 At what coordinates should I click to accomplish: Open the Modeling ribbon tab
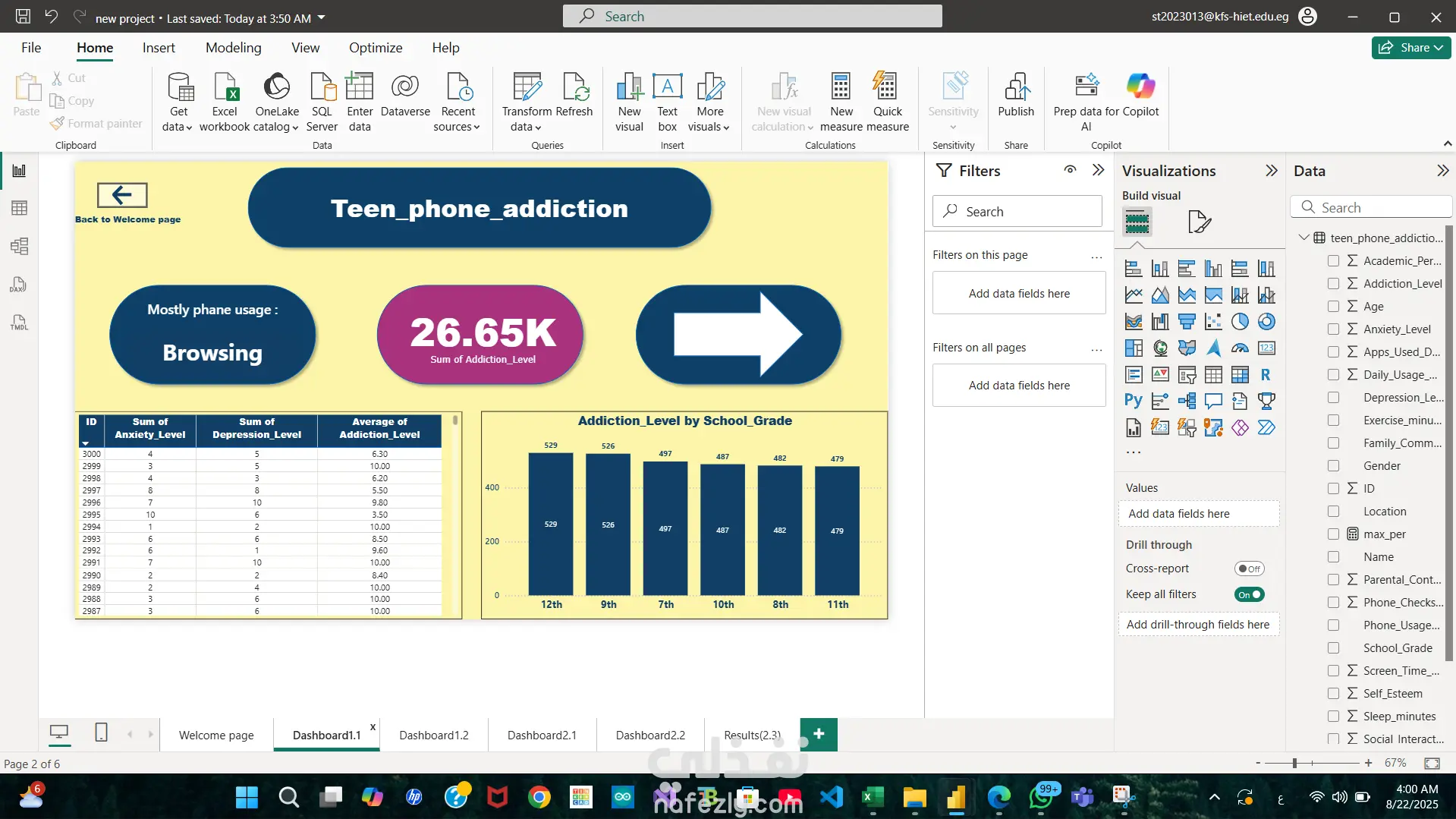click(x=233, y=48)
